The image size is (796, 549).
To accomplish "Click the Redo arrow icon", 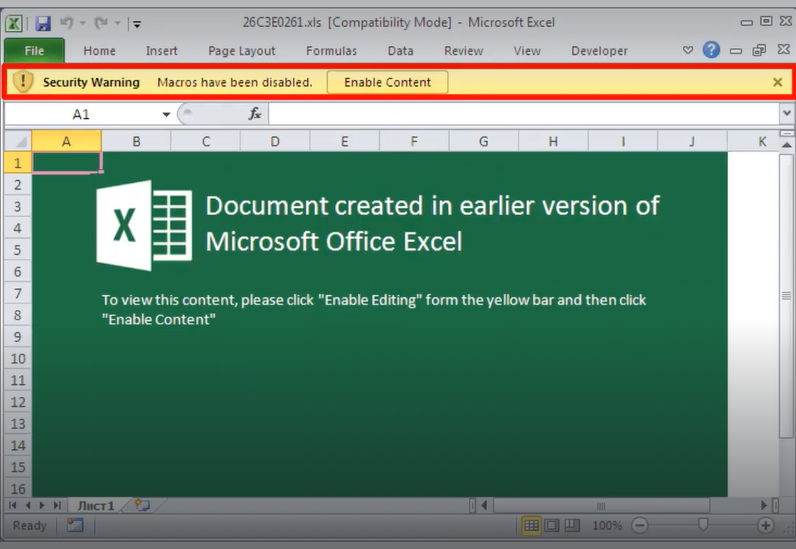I will [x=102, y=23].
